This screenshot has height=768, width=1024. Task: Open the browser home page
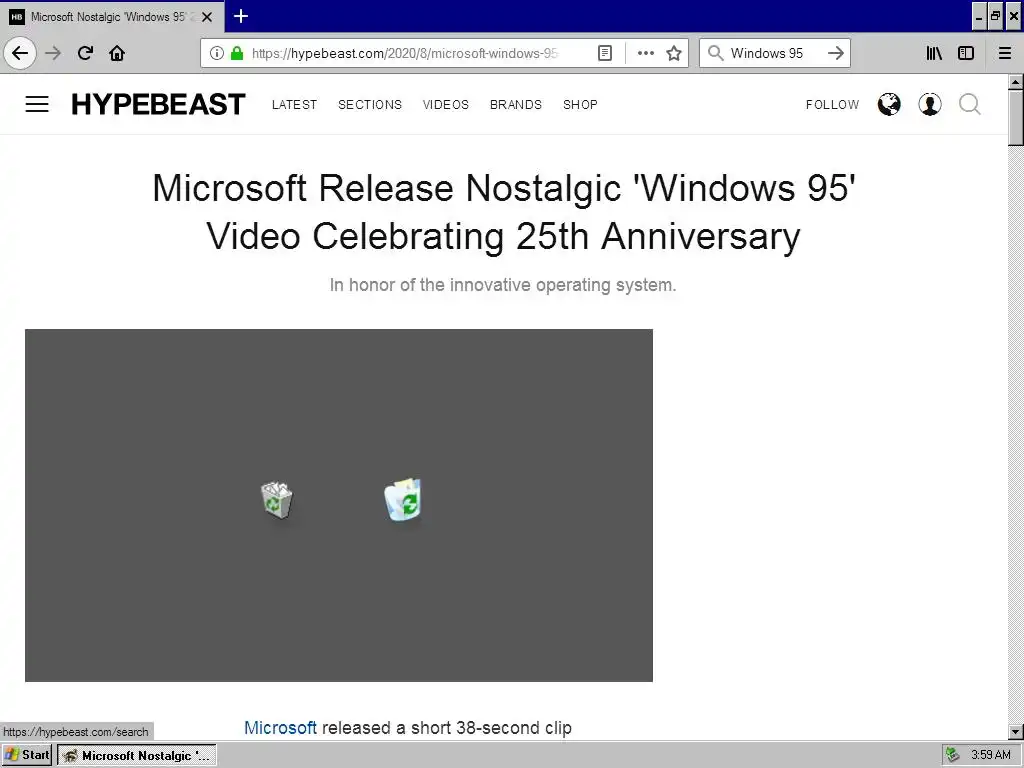point(117,53)
